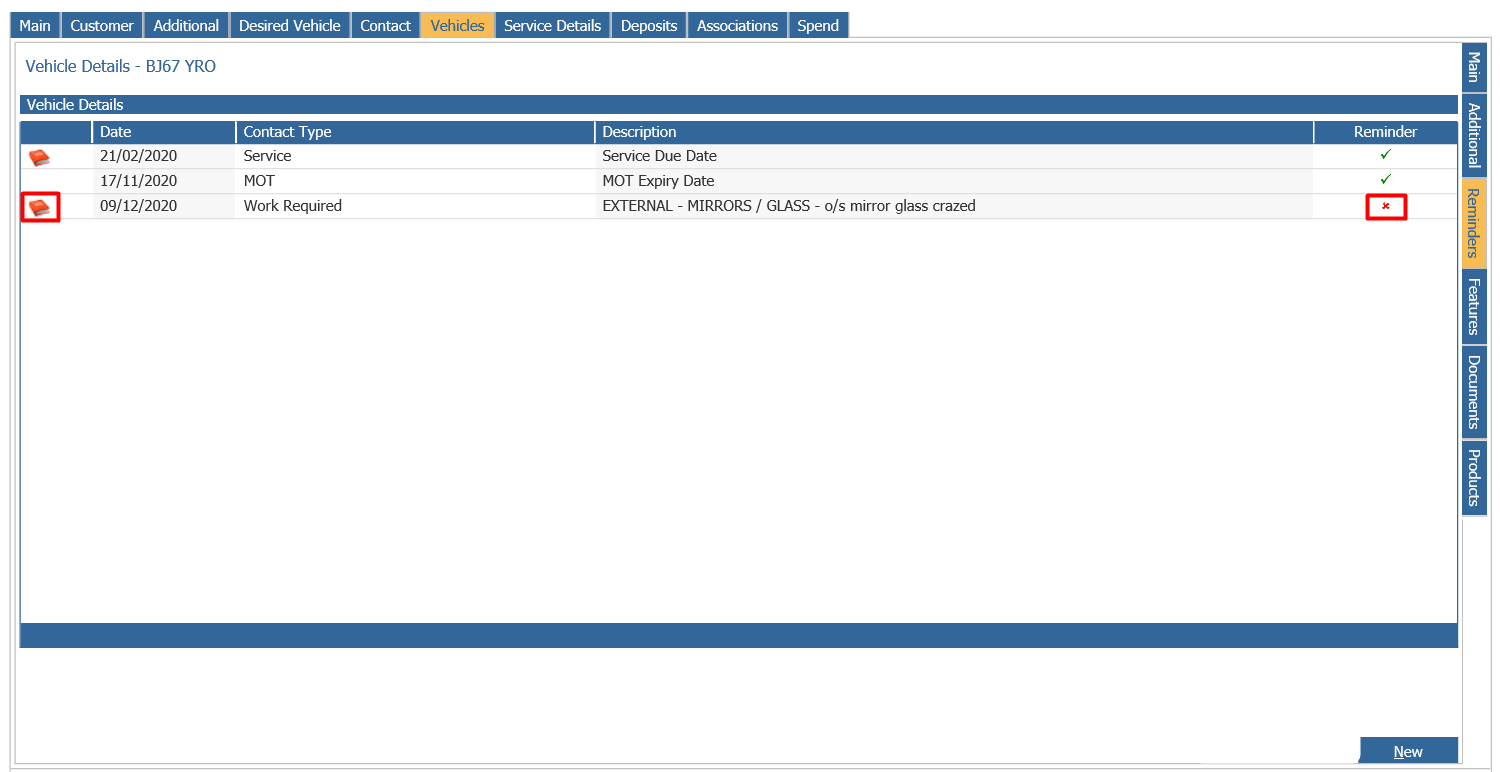This screenshot has height=772, width=1500.
Task: Select the mirror glass crazed description
Action: click(x=789, y=206)
